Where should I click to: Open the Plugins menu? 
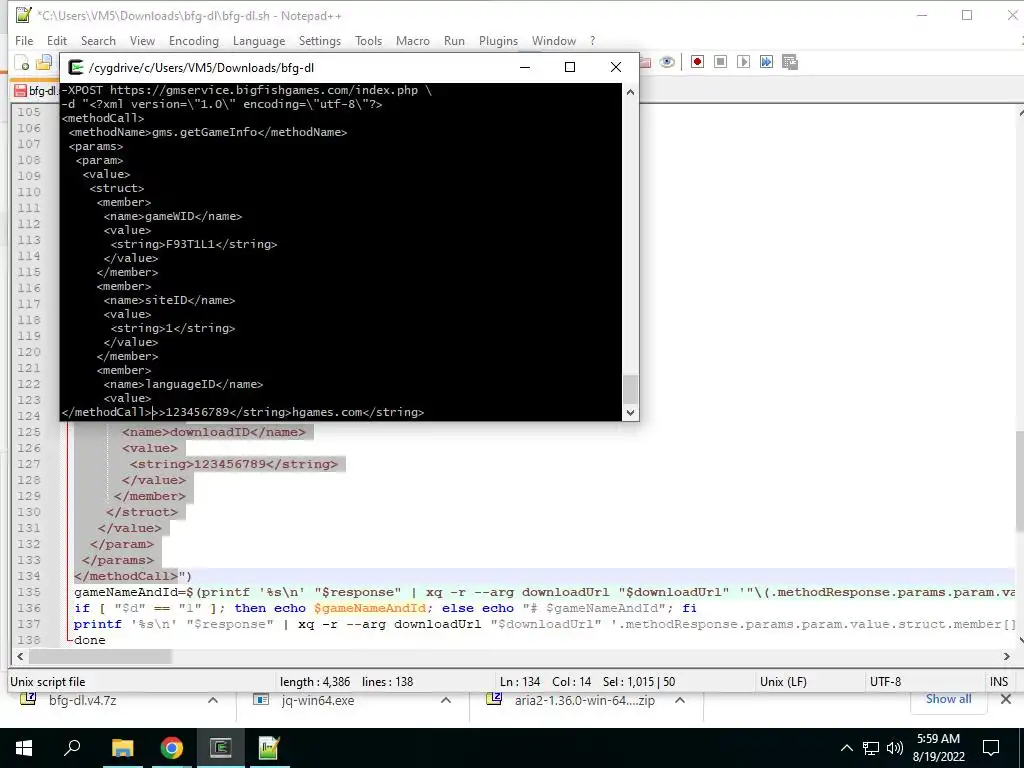(x=498, y=40)
